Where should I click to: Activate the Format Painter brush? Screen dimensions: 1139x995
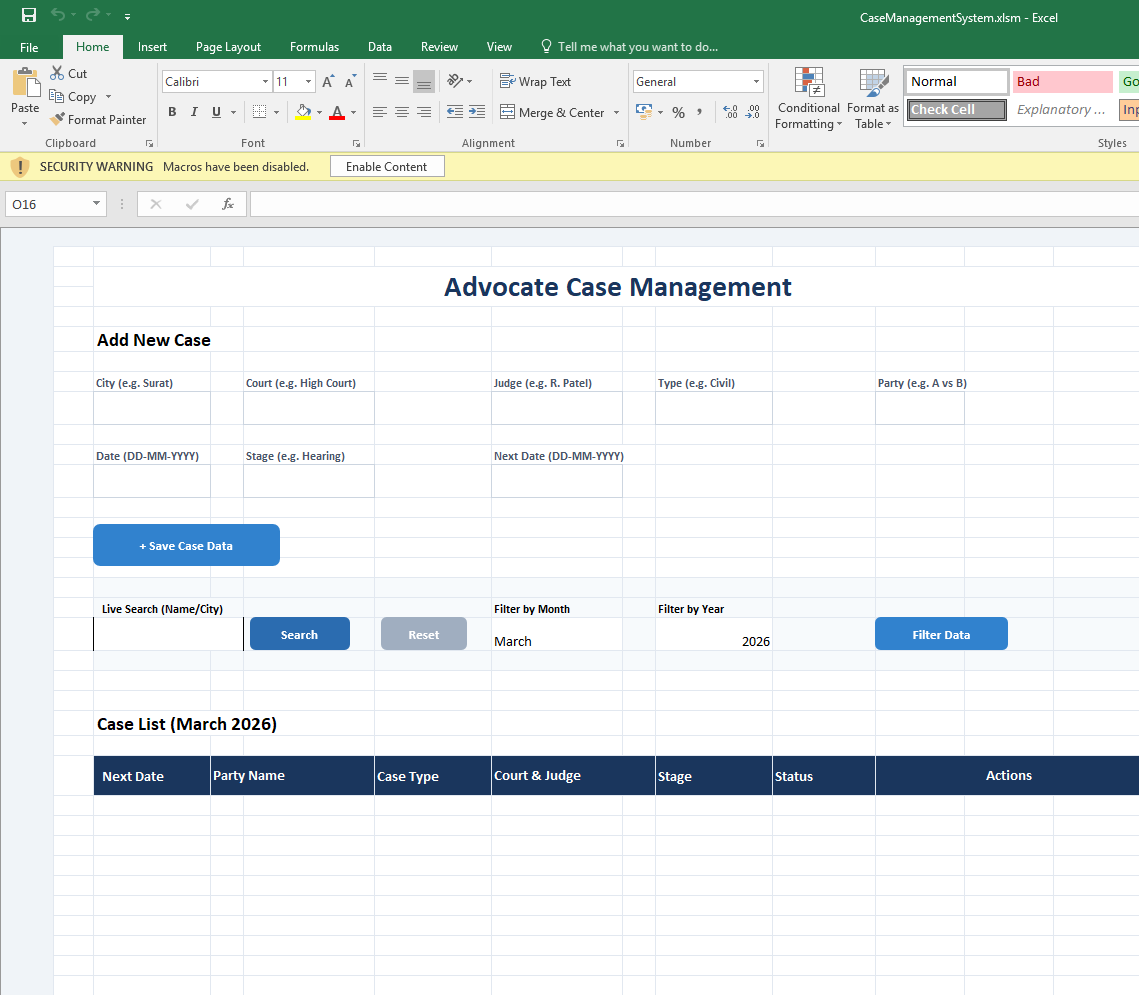(x=57, y=119)
